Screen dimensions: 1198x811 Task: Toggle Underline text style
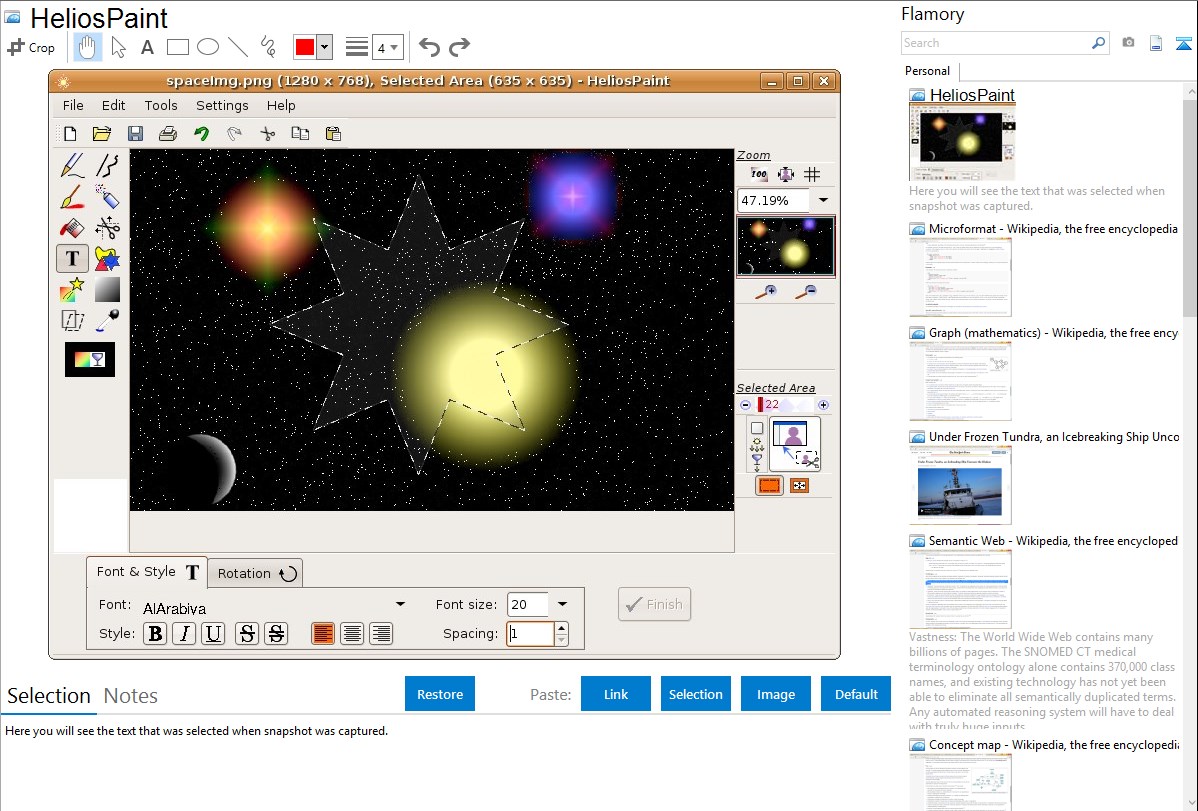pyautogui.click(x=213, y=634)
